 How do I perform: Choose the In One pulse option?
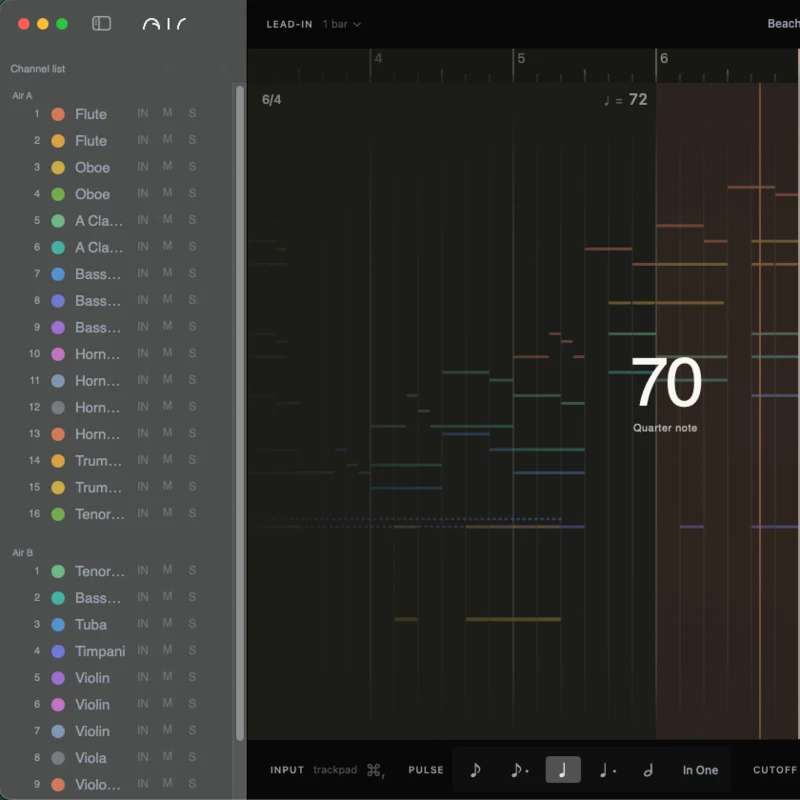[700, 770]
